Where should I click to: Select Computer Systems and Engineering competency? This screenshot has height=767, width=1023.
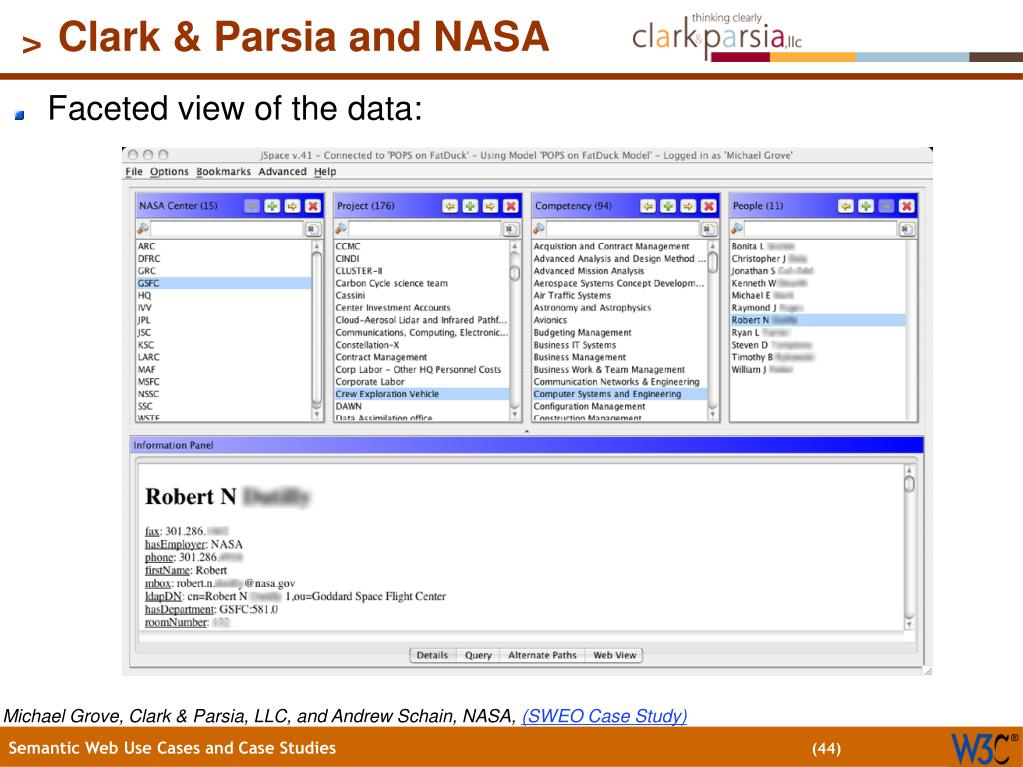620,394
